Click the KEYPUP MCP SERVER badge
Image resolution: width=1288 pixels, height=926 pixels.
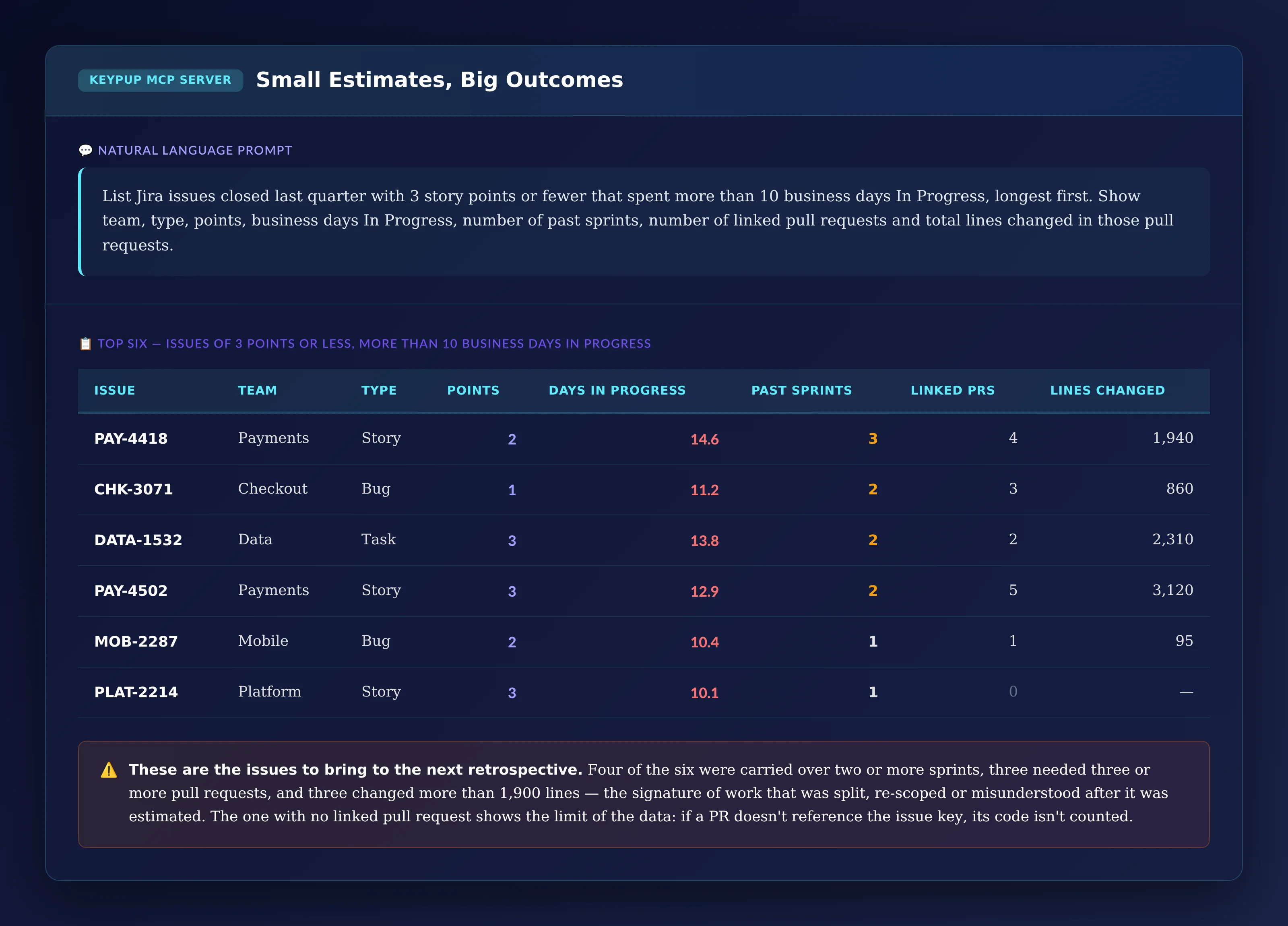click(160, 80)
